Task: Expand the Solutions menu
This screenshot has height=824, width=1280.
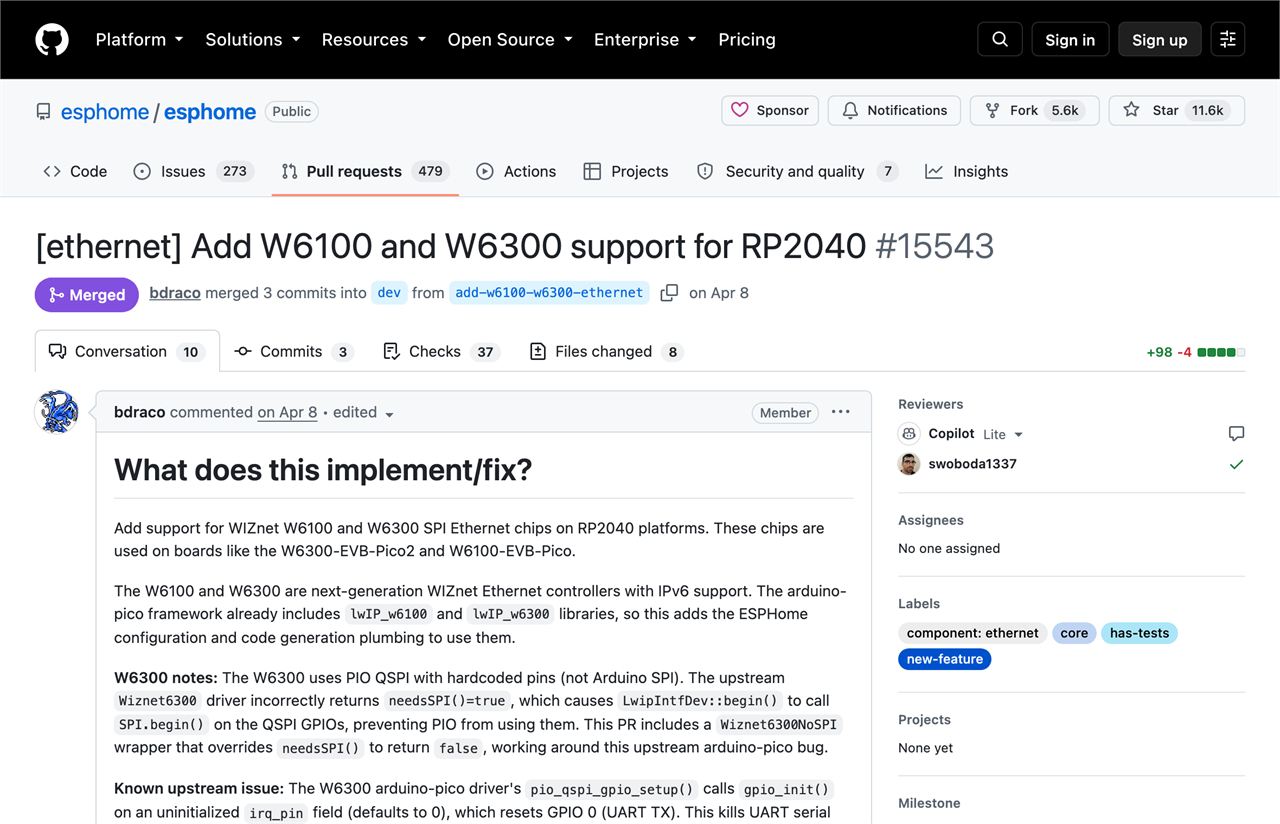Action: 253,40
